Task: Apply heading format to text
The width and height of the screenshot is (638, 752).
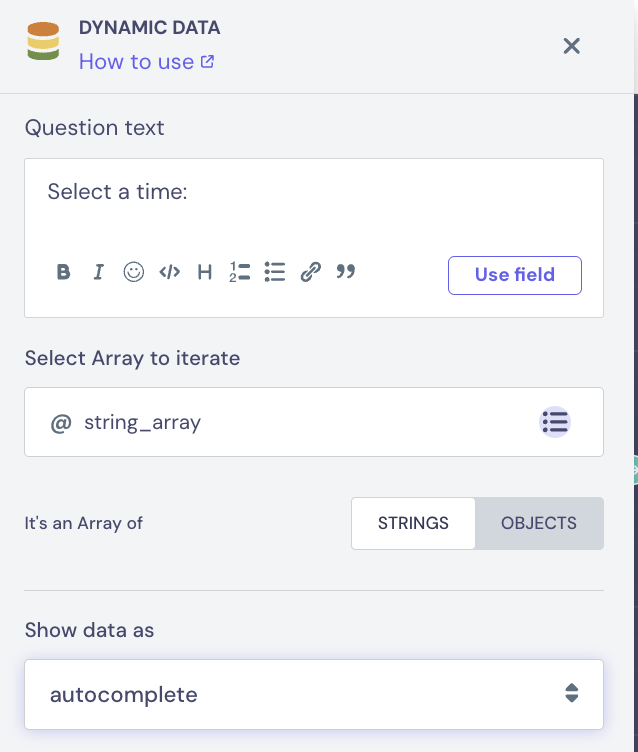Action: click(205, 272)
